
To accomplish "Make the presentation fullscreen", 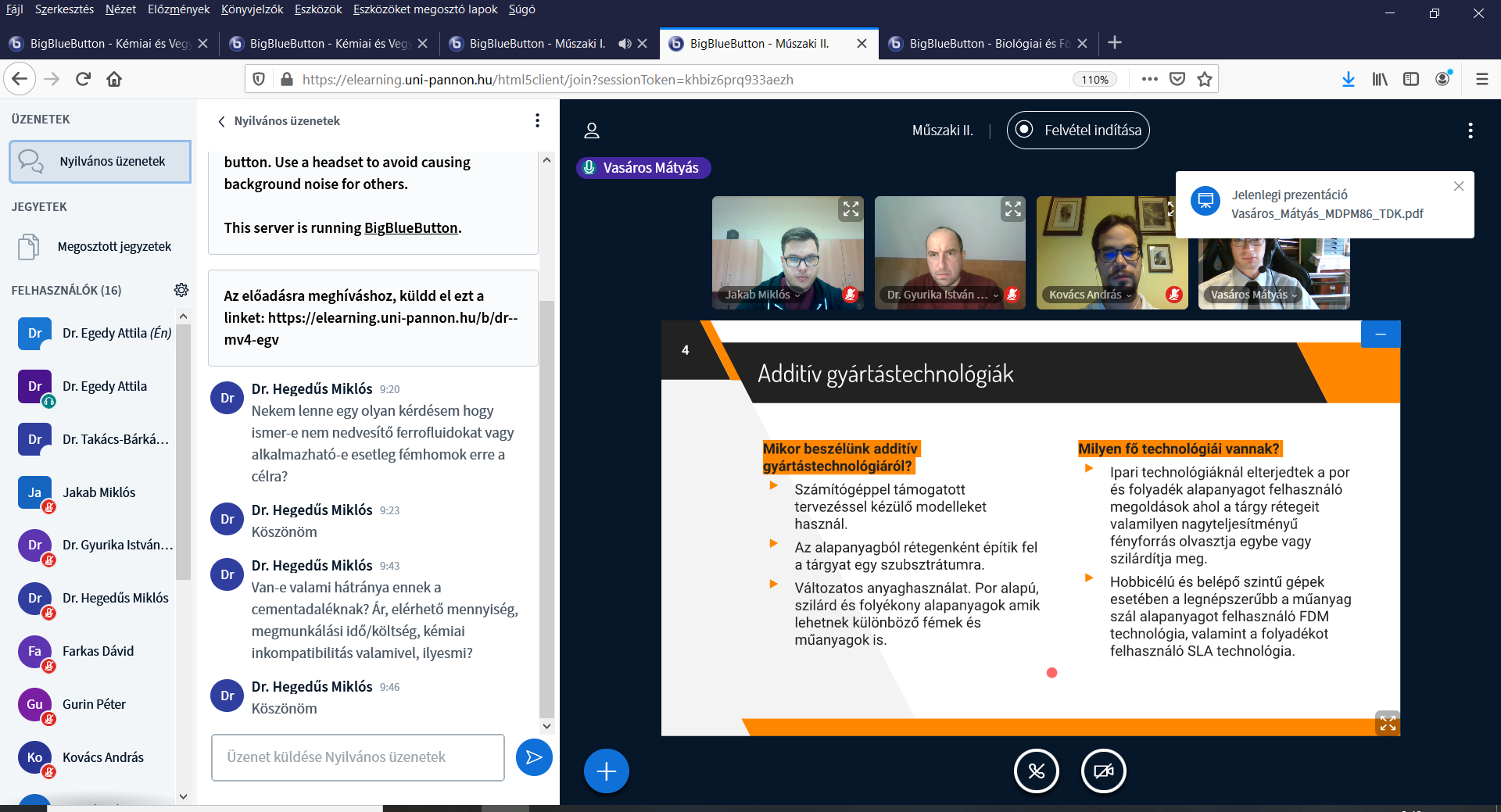I will (x=1388, y=724).
